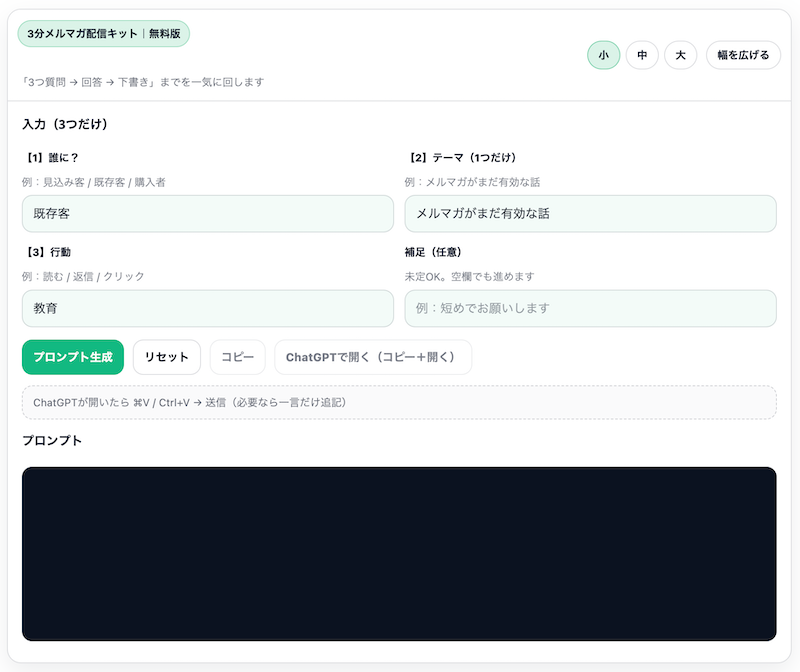Click the 3分メルマガ配信キット|無料版 badge

103,33
